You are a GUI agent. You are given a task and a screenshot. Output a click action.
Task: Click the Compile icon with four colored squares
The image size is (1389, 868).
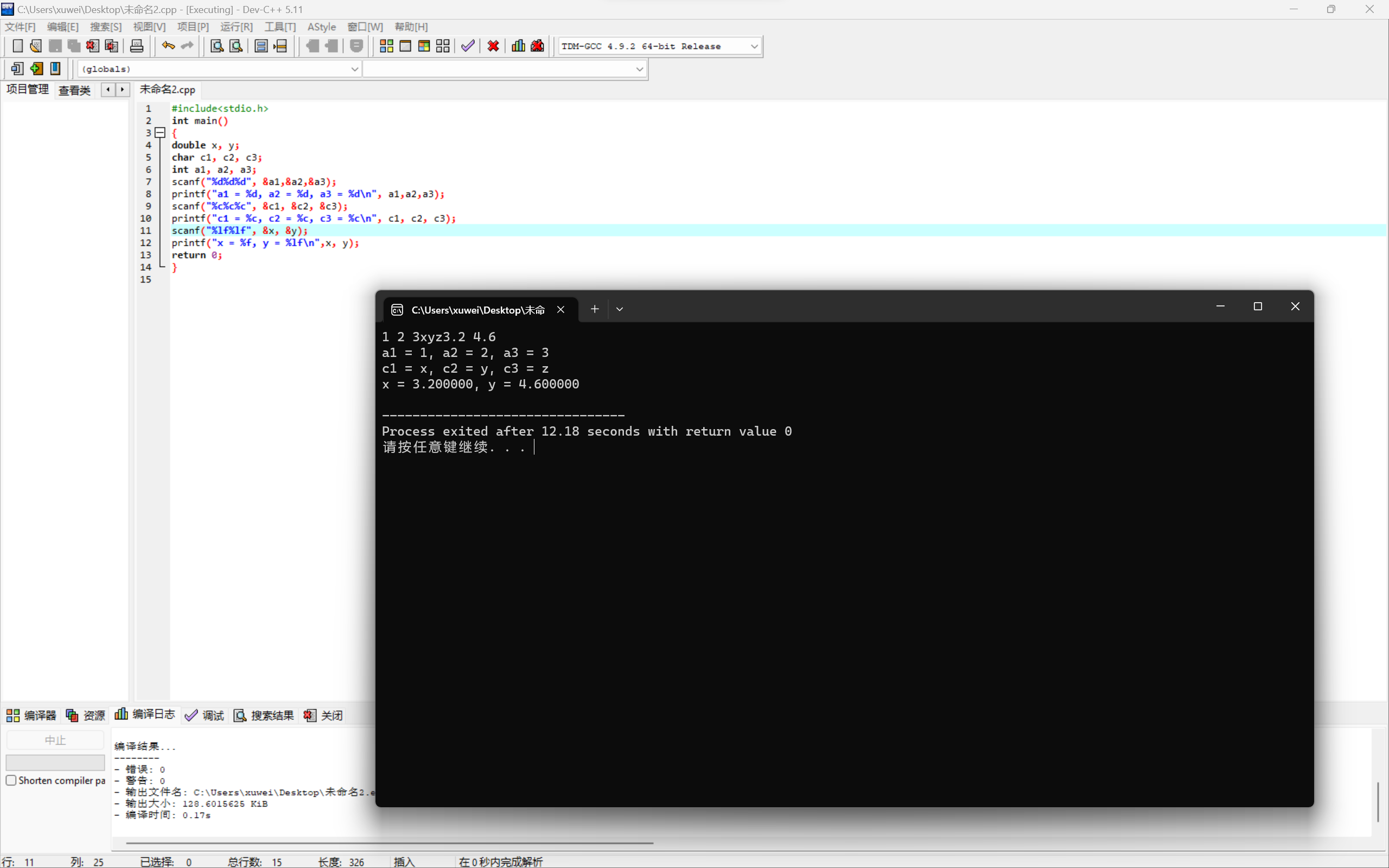[386, 46]
